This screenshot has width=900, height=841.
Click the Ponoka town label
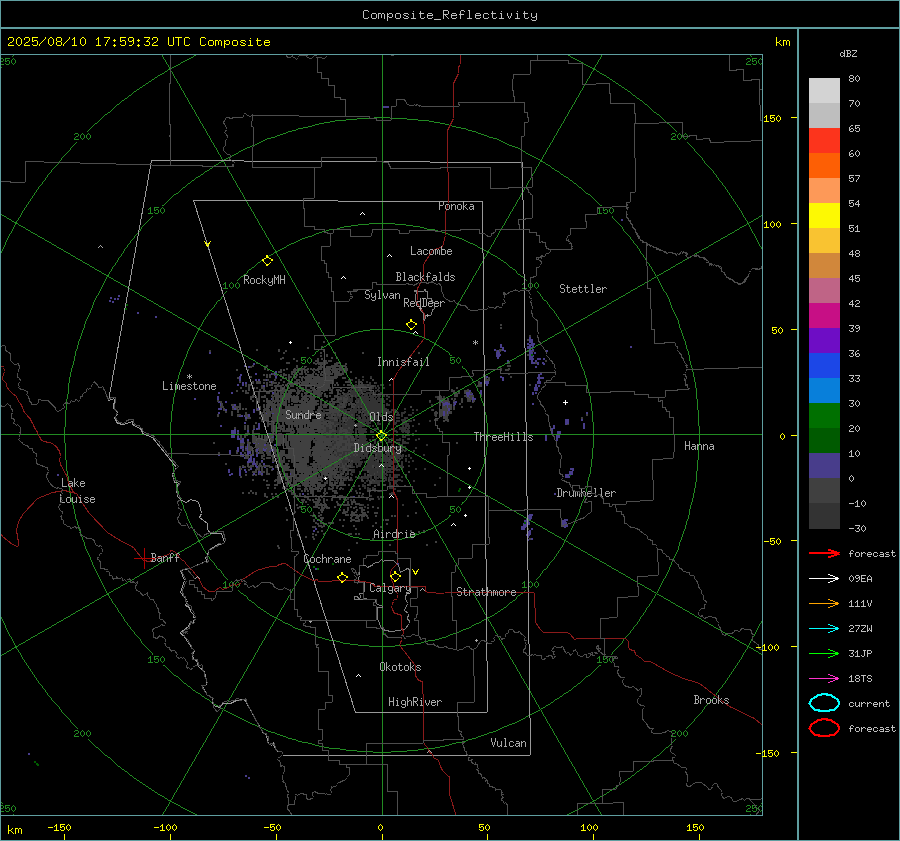(456, 206)
